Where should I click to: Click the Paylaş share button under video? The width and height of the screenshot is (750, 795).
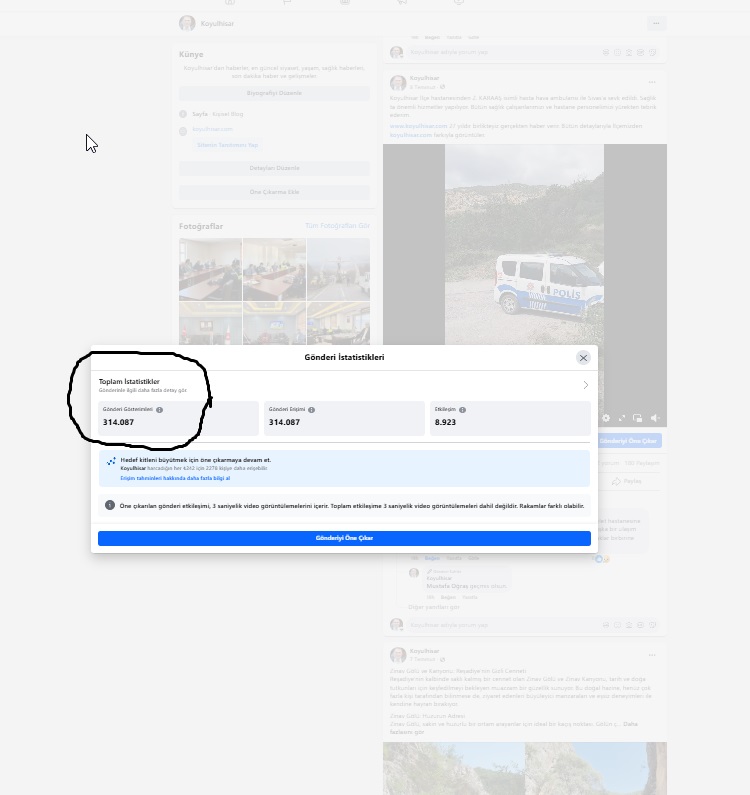coord(627,481)
